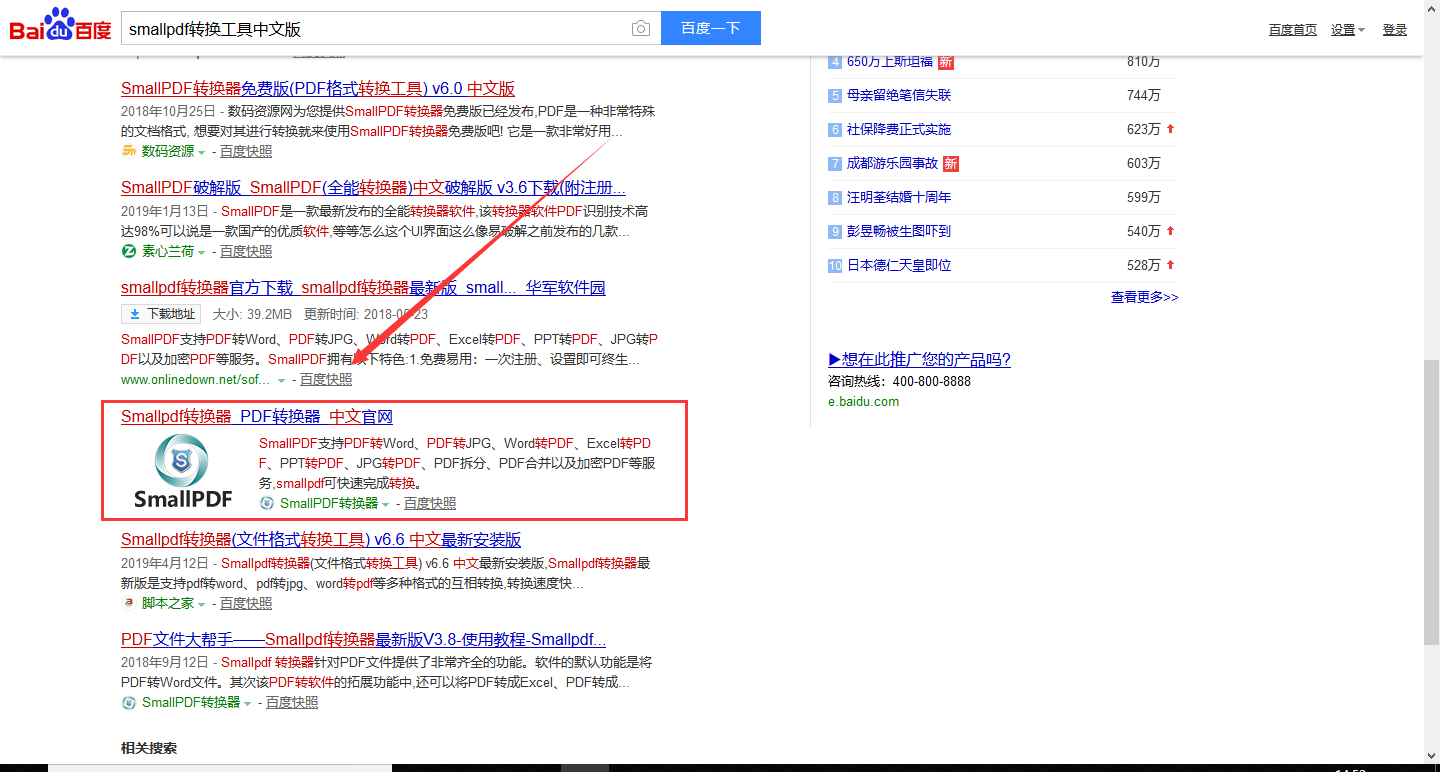Click e.baidu.com link
Image resolution: width=1440 pixels, height=772 pixels.
tap(863, 401)
